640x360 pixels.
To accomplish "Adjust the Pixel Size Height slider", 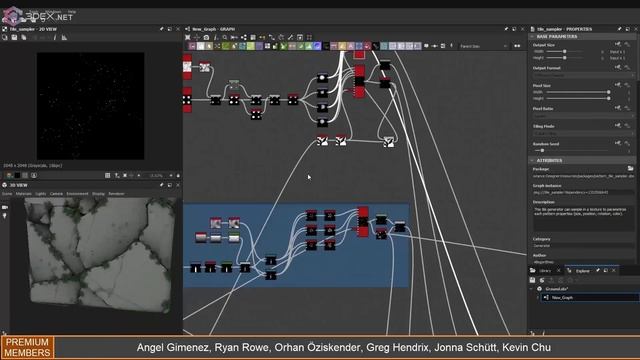I will [x=578, y=98].
